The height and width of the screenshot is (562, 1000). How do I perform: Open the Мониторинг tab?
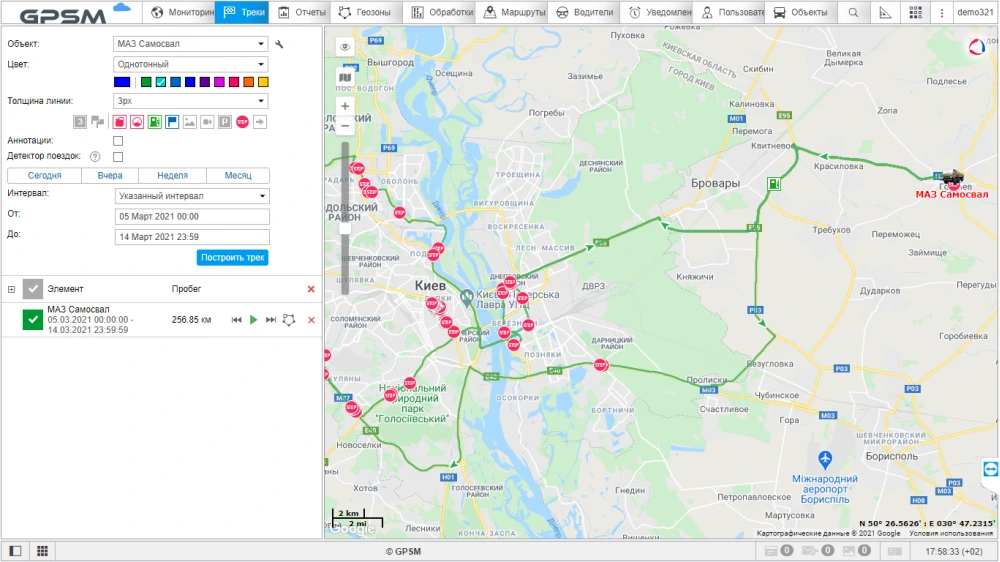pyautogui.click(x=182, y=12)
